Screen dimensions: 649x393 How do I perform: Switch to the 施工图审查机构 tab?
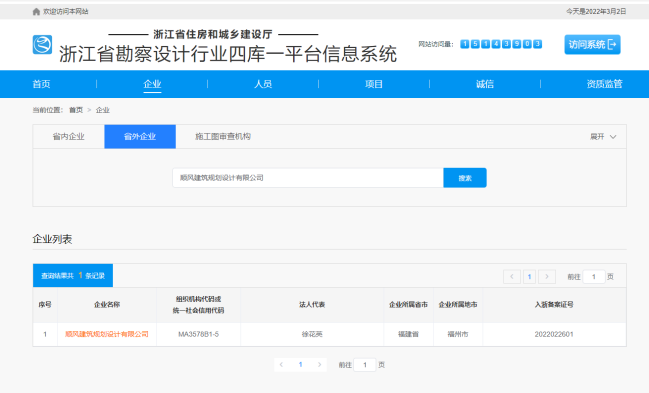(223, 137)
